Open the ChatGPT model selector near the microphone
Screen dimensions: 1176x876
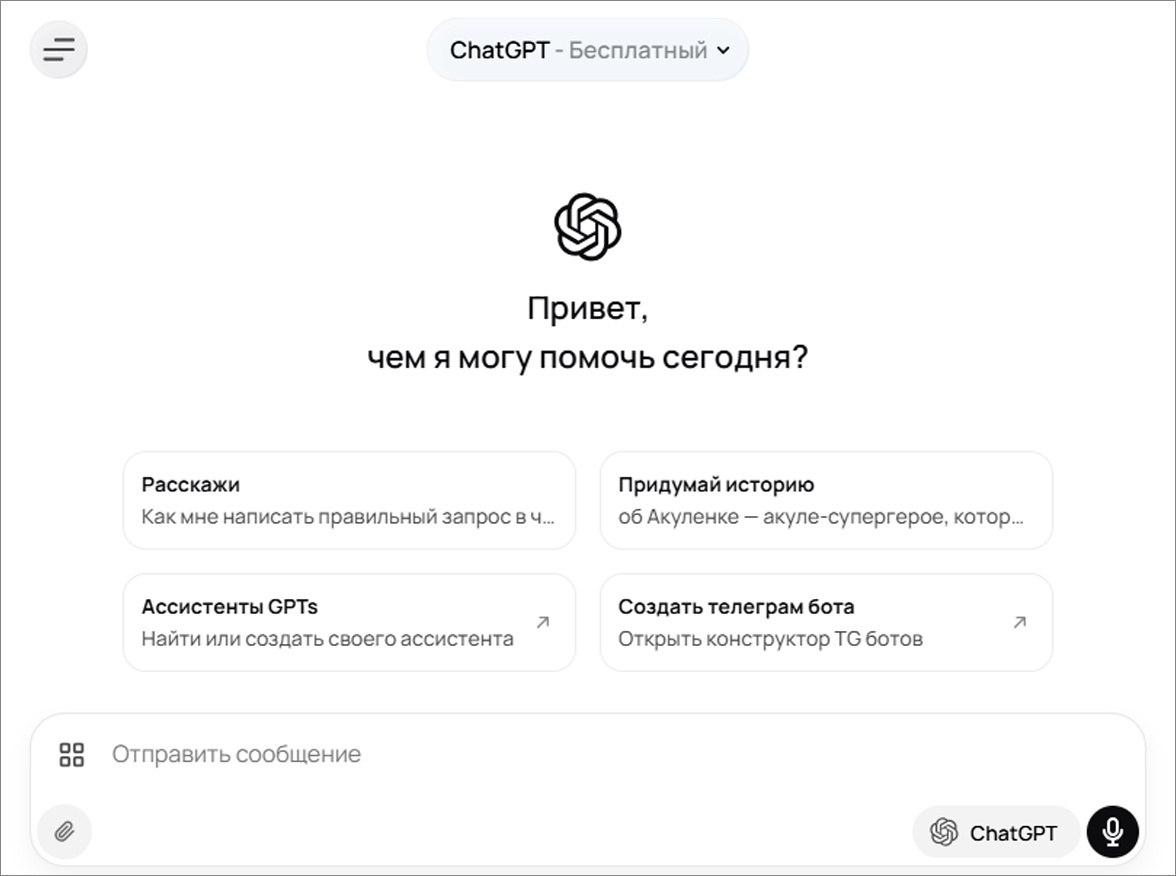995,831
